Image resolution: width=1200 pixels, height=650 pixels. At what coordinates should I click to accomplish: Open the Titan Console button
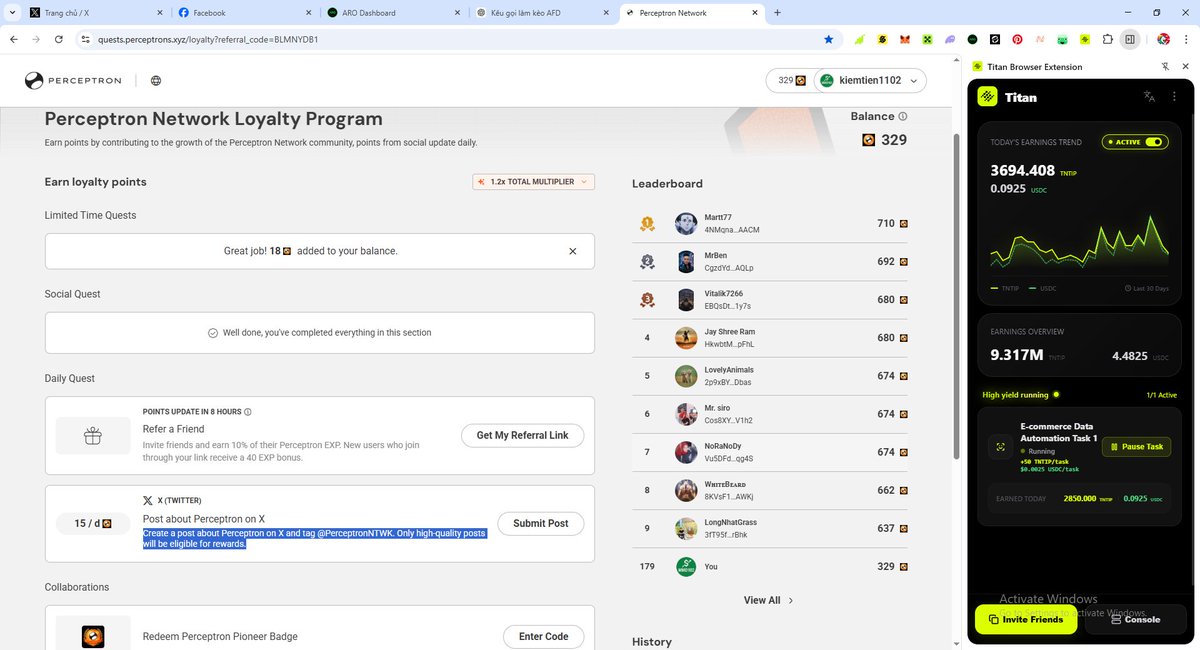(1135, 619)
